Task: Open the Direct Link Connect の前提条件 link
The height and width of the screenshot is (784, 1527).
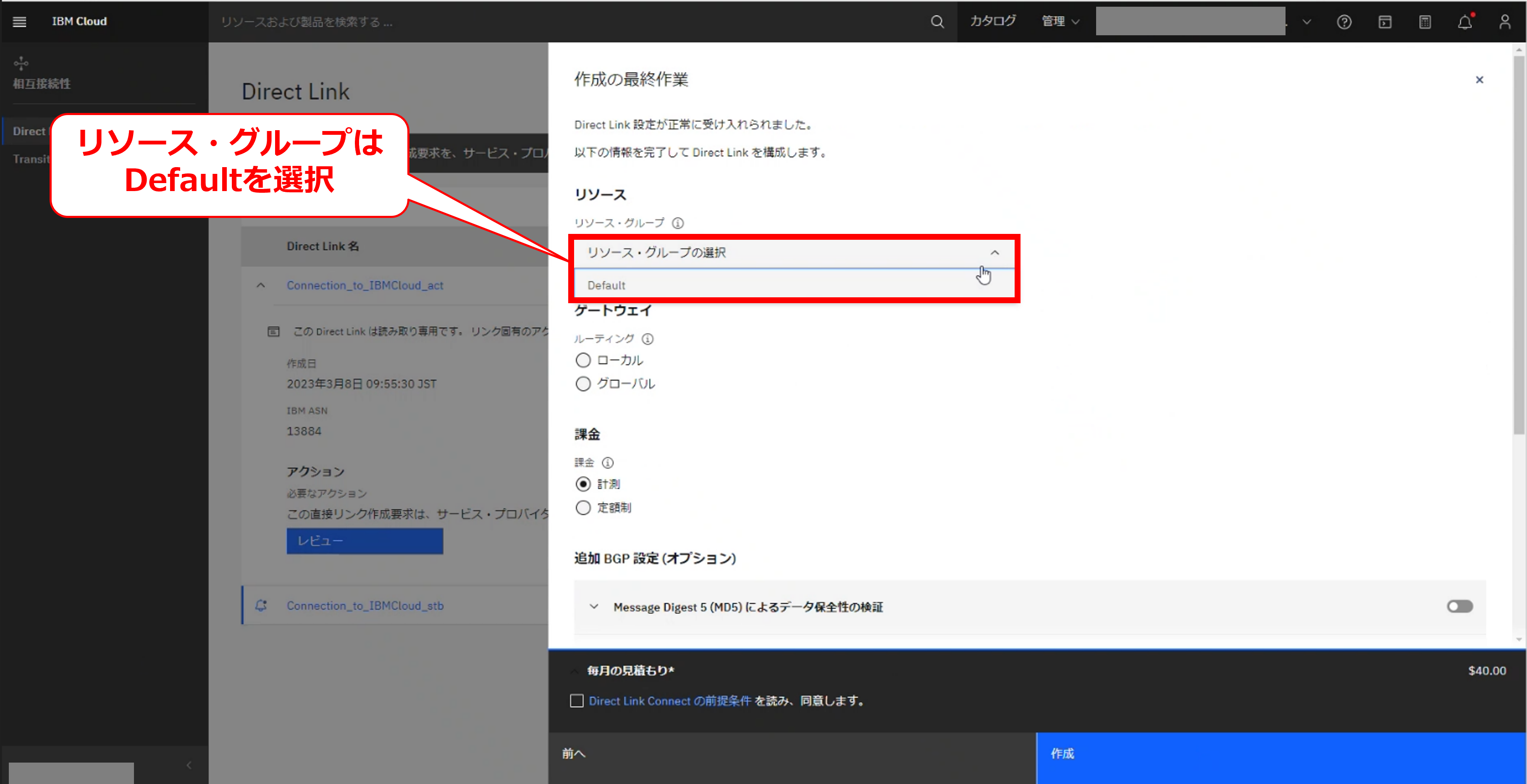Action: 669,701
